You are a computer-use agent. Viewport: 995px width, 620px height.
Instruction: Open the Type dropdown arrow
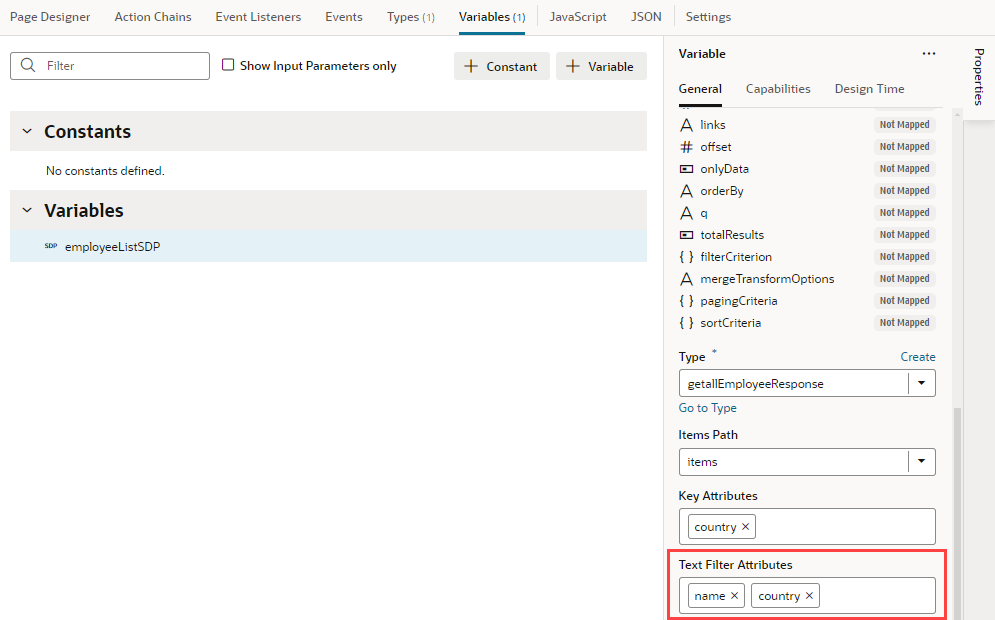pyautogui.click(x=921, y=383)
